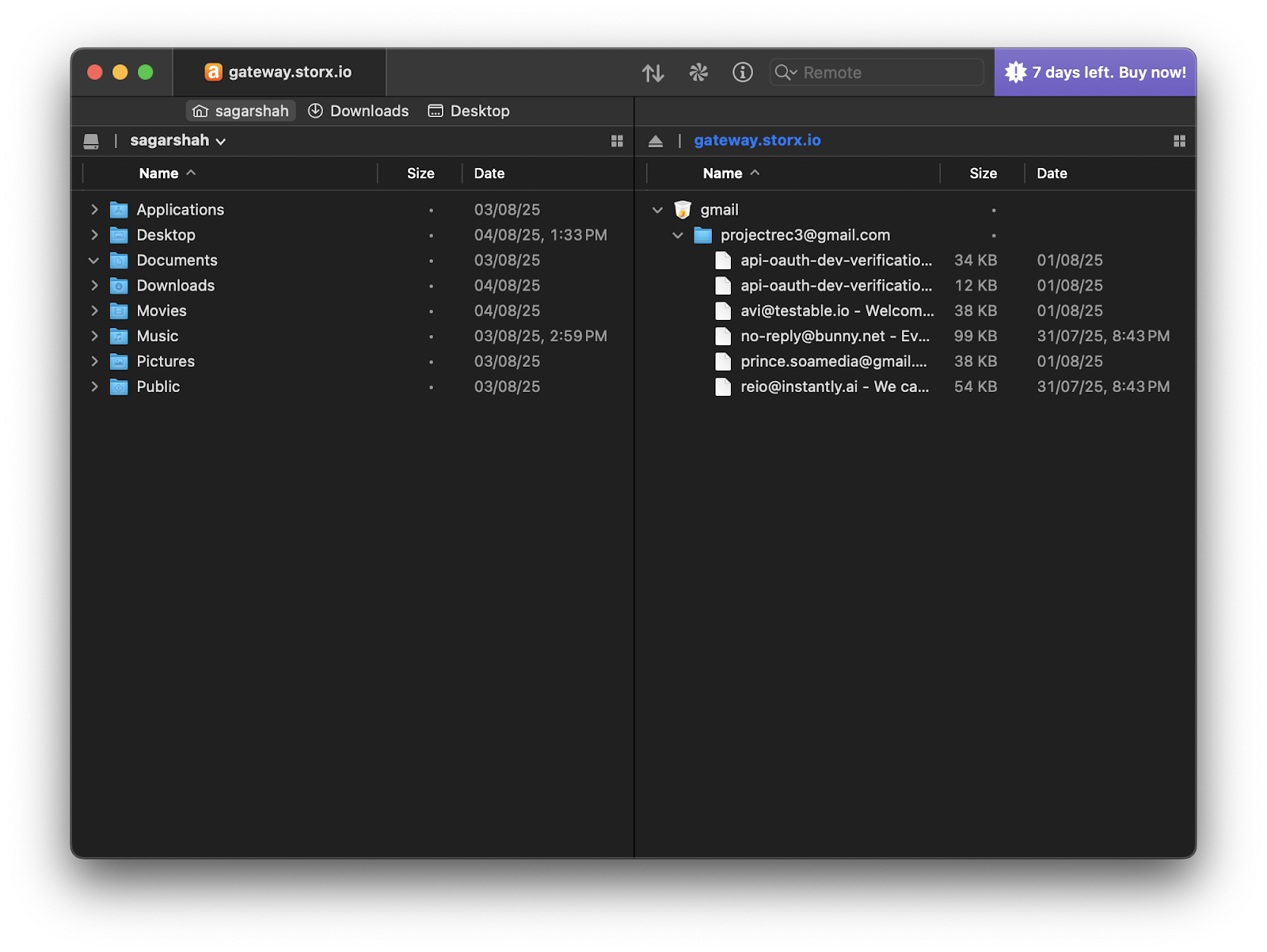This screenshot has height=952, width=1267.
Task: Select the Documents row name
Action: click(177, 261)
